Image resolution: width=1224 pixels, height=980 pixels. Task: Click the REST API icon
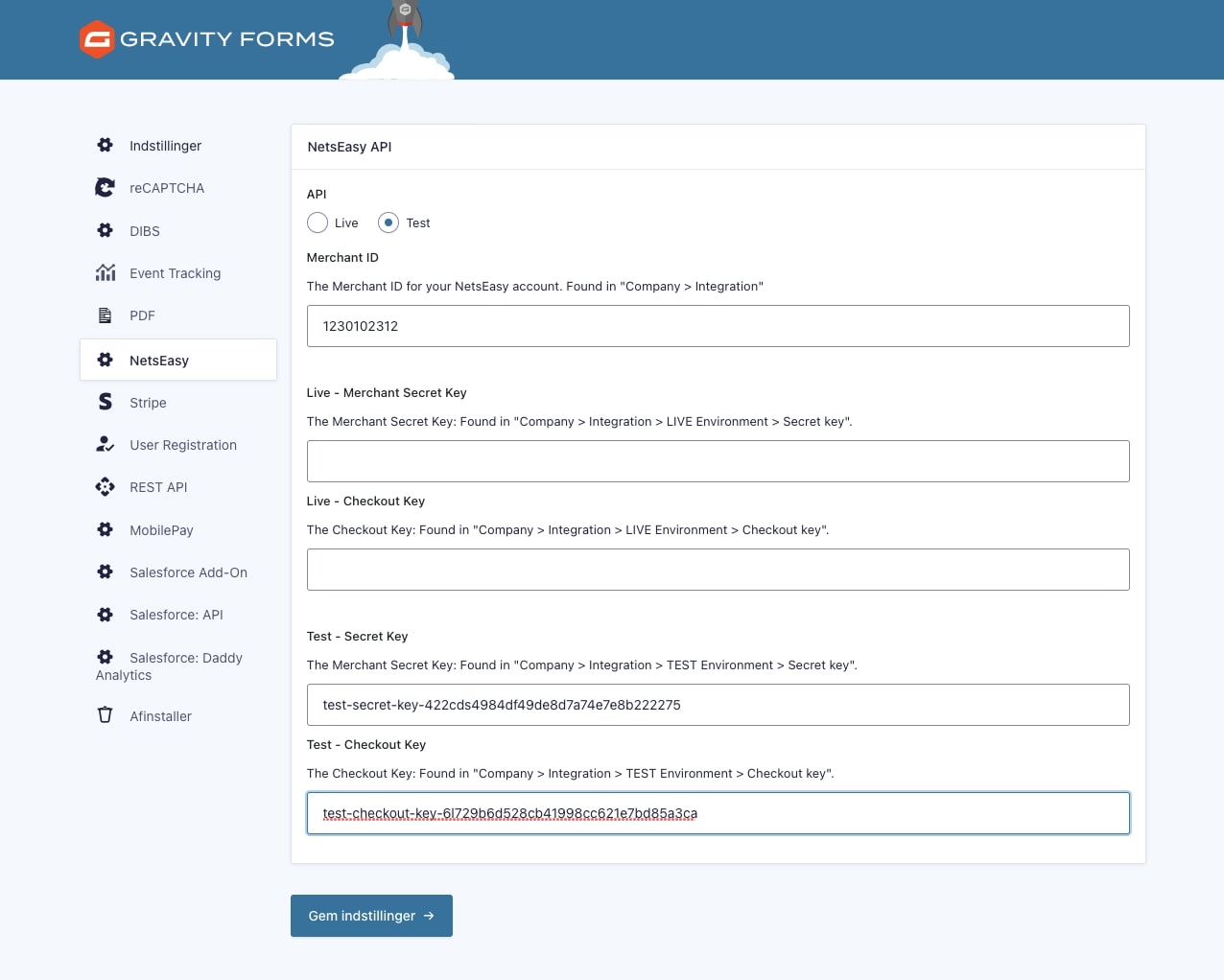point(106,486)
